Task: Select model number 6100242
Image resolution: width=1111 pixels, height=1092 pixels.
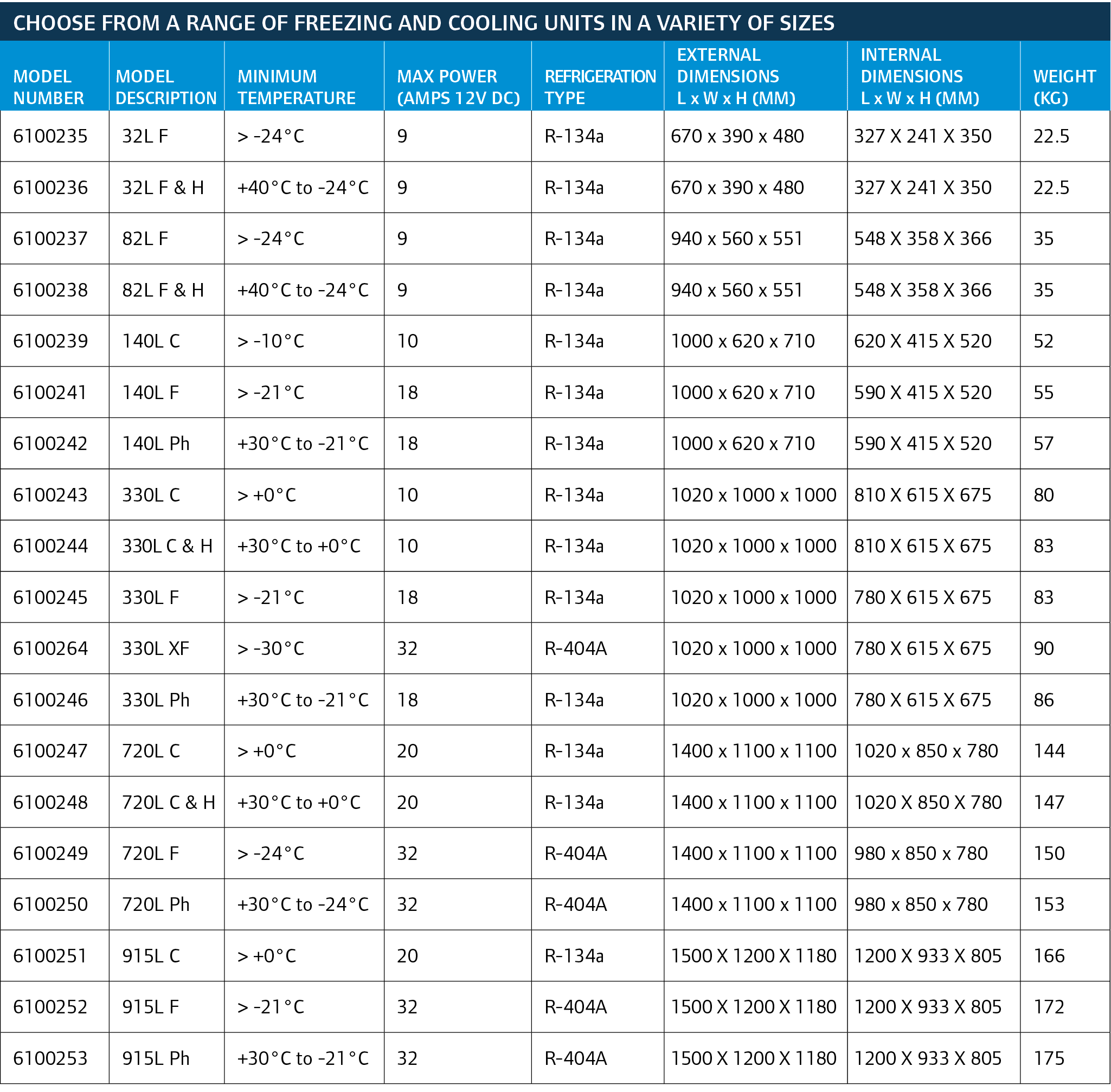Action: pyautogui.click(x=50, y=444)
